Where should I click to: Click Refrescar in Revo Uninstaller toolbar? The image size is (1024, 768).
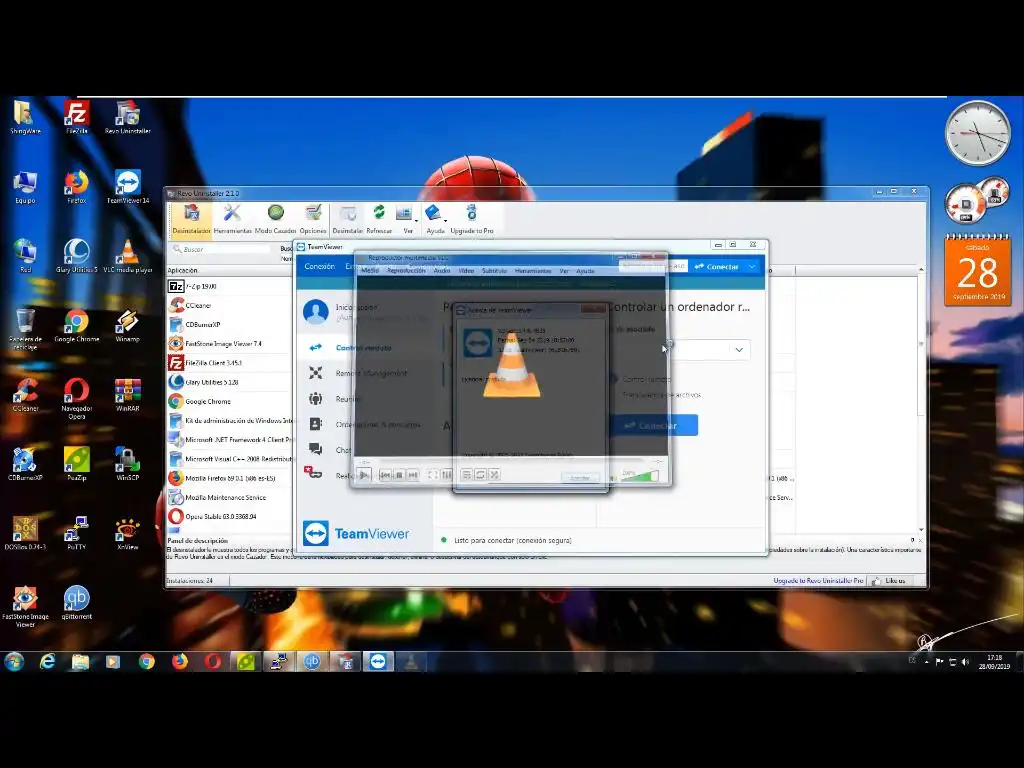coord(379,219)
